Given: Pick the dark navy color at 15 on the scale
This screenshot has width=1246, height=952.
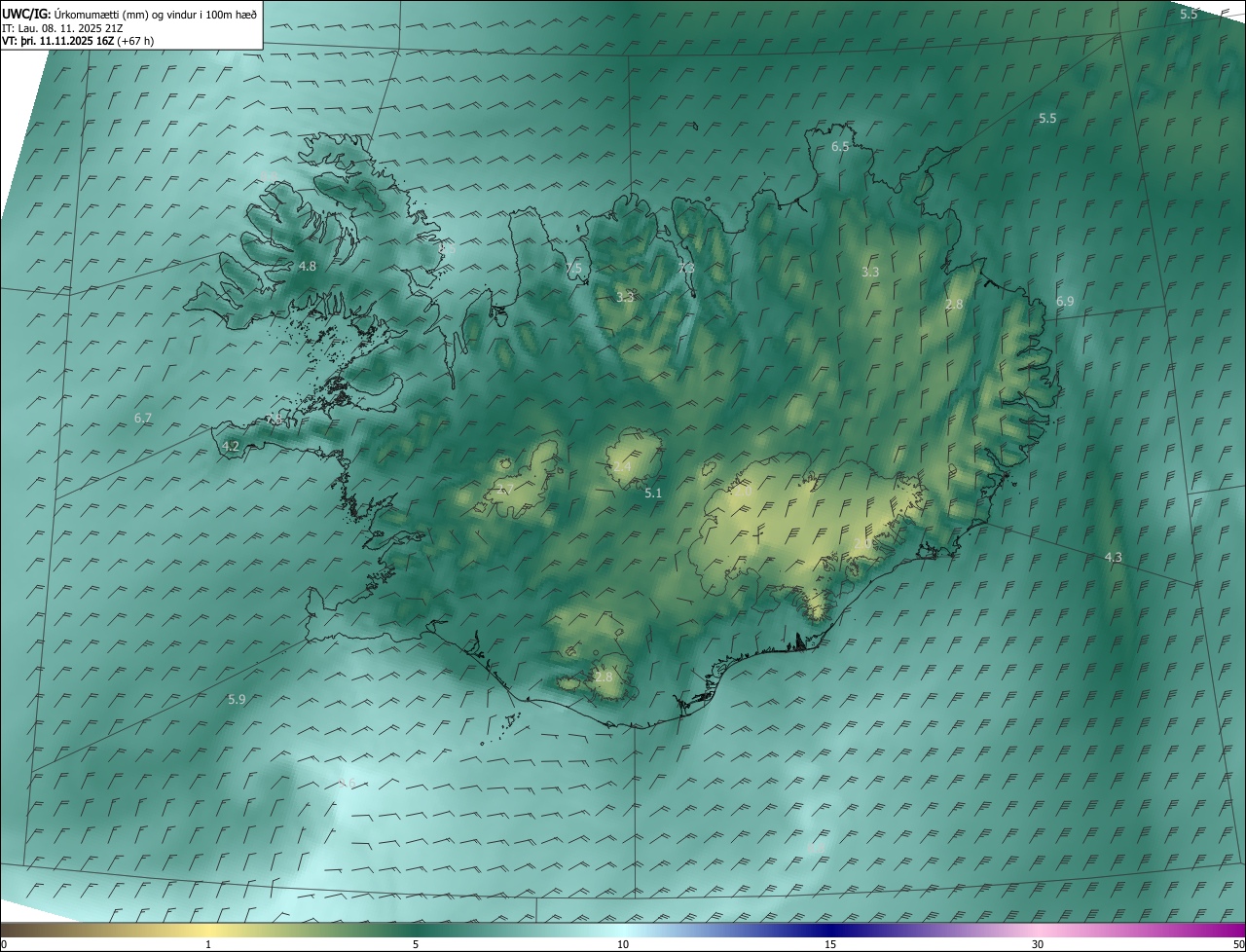Looking at the screenshot, I should tap(830, 930).
